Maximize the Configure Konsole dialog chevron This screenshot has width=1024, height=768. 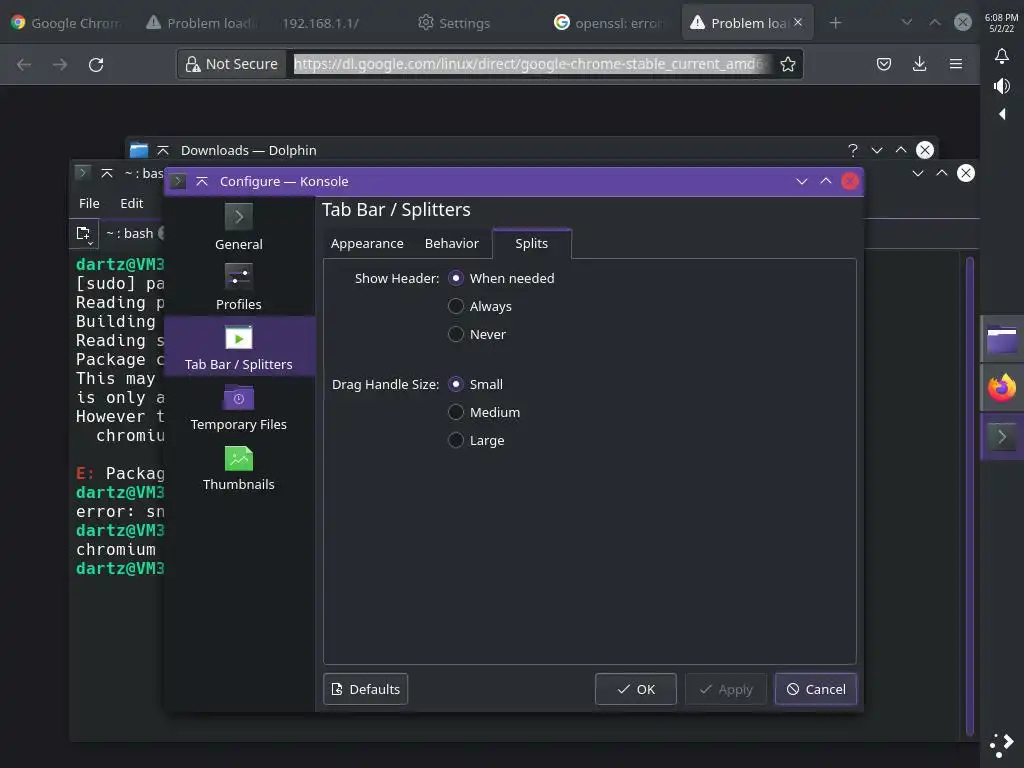[825, 181]
